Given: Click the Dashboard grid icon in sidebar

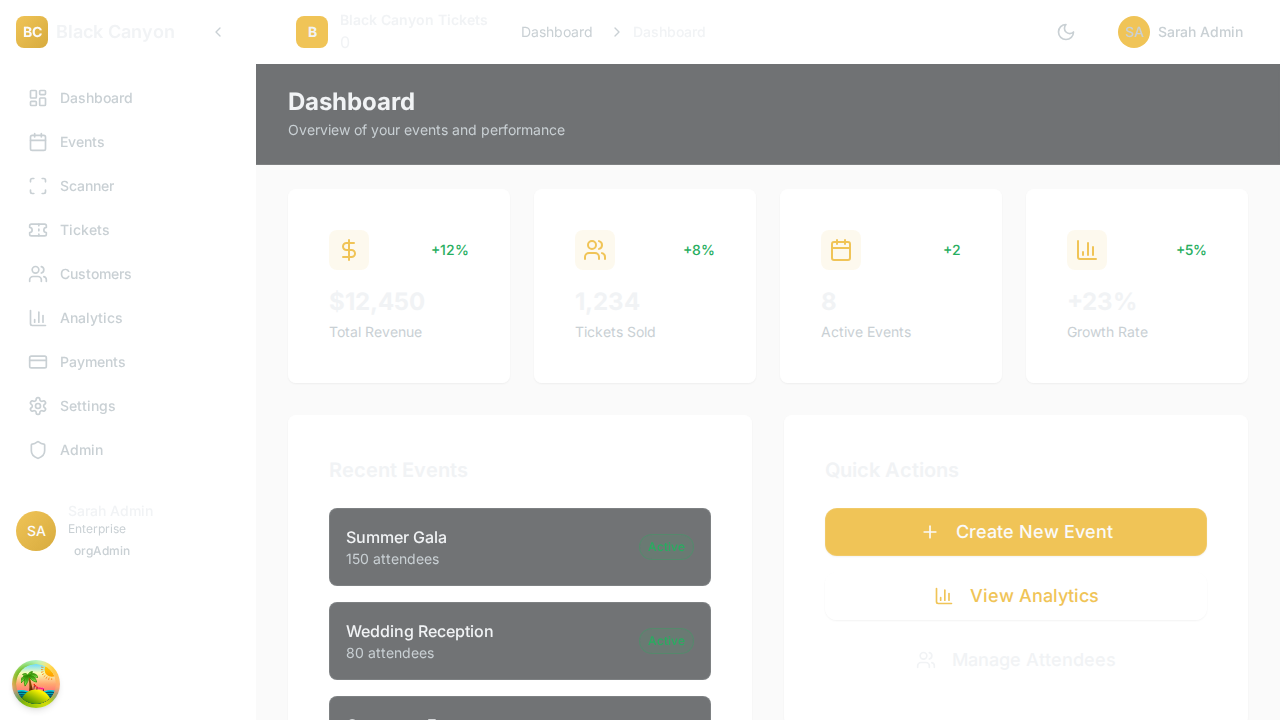Looking at the screenshot, I should [38, 98].
